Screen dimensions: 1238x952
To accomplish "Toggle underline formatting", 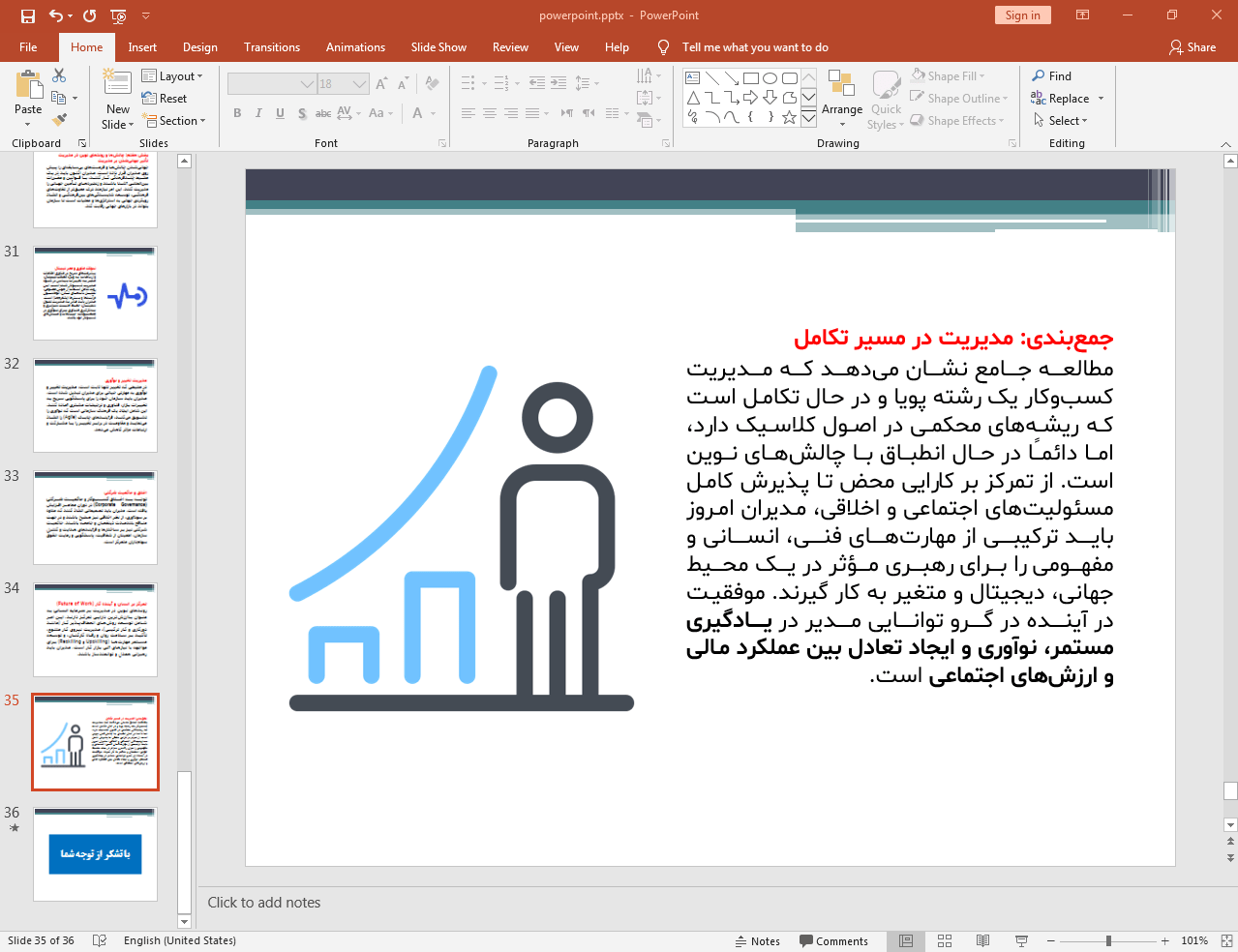I will [x=280, y=113].
